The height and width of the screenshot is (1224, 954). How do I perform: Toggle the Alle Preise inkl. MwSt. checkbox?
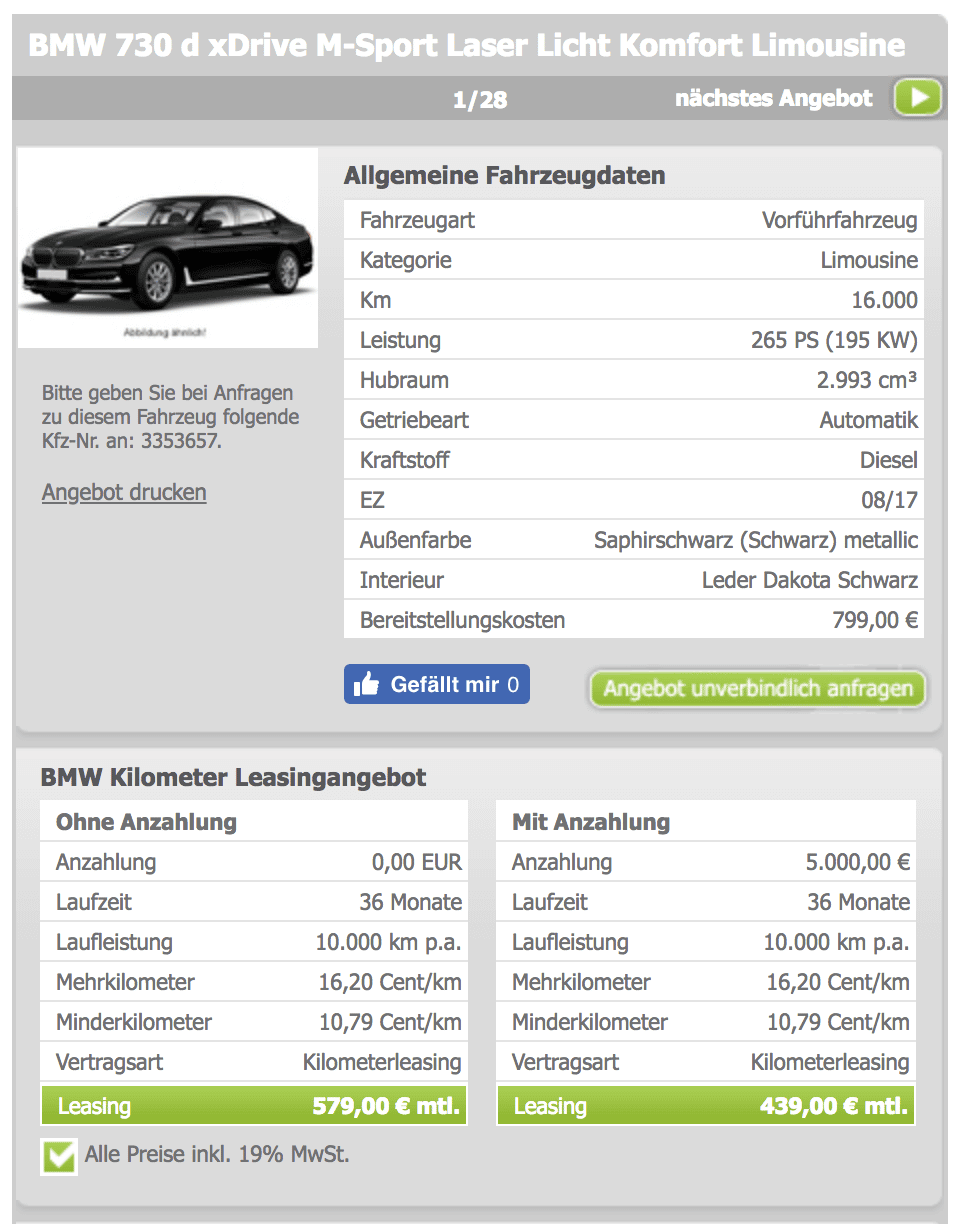click(60, 1157)
